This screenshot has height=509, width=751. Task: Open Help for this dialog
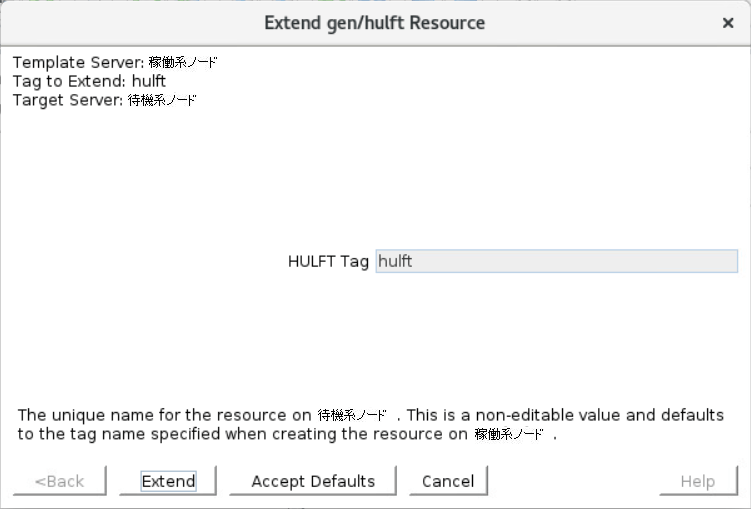pos(698,481)
